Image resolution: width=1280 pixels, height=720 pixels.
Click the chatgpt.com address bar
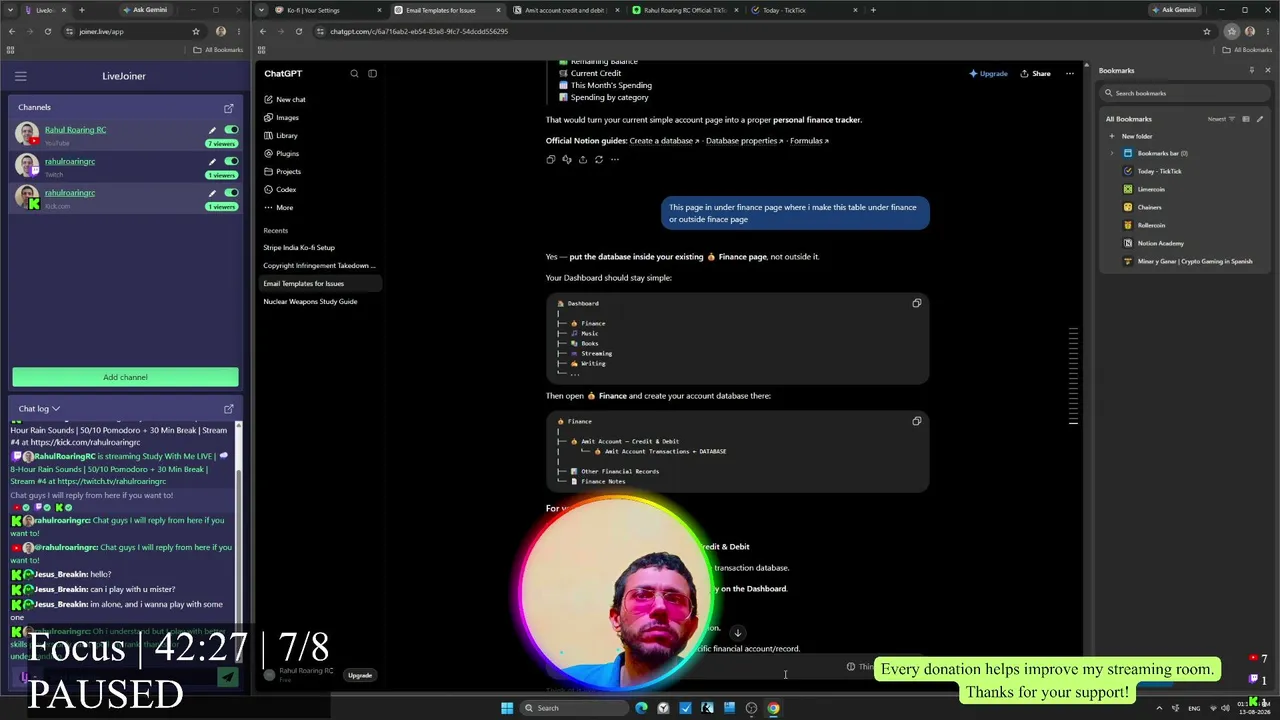click(760, 32)
